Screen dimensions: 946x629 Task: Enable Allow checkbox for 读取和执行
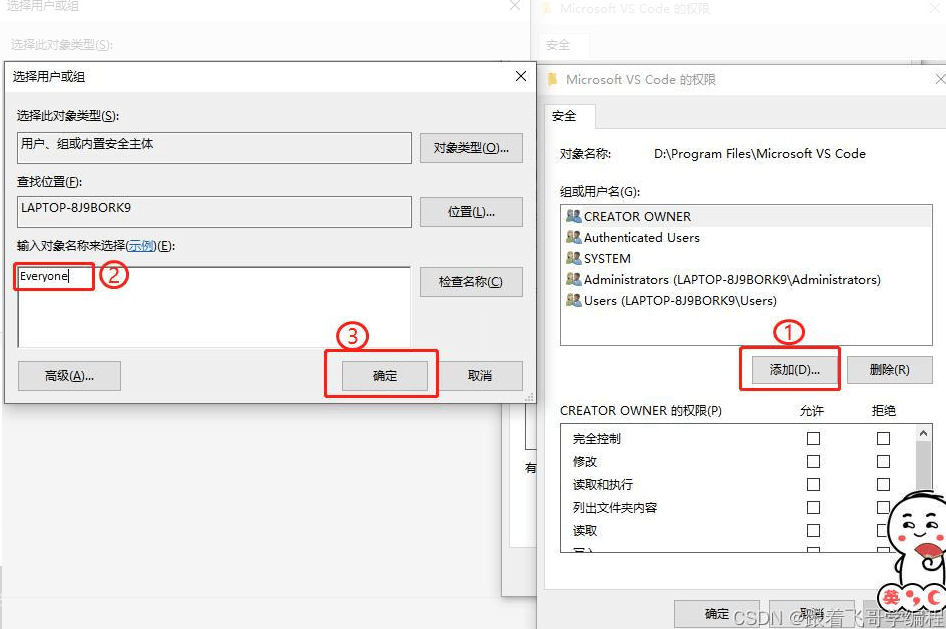(x=813, y=484)
